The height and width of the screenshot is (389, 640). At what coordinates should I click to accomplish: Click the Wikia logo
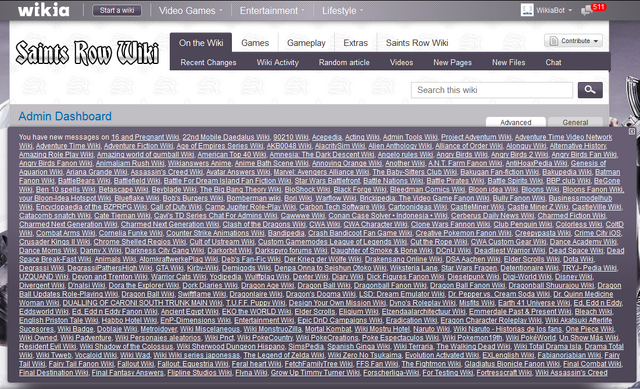point(44,10)
